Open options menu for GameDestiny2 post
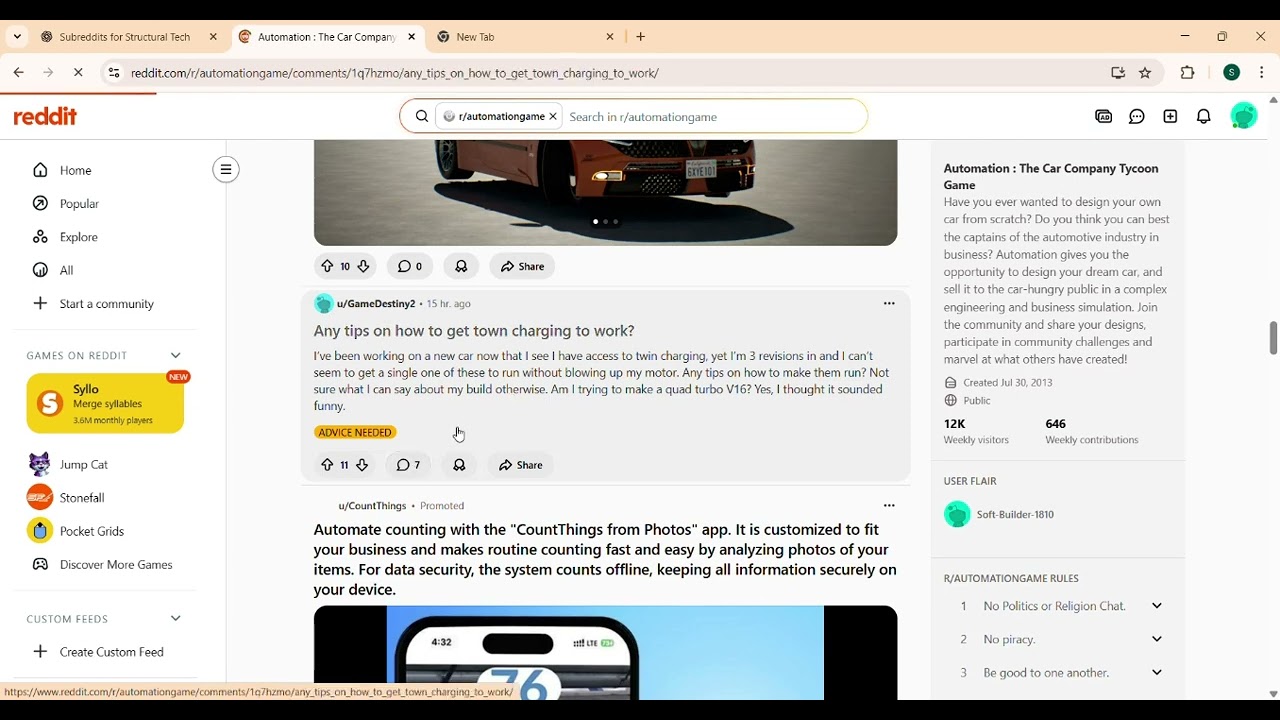This screenshot has height=720, width=1280. click(x=889, y=304)
